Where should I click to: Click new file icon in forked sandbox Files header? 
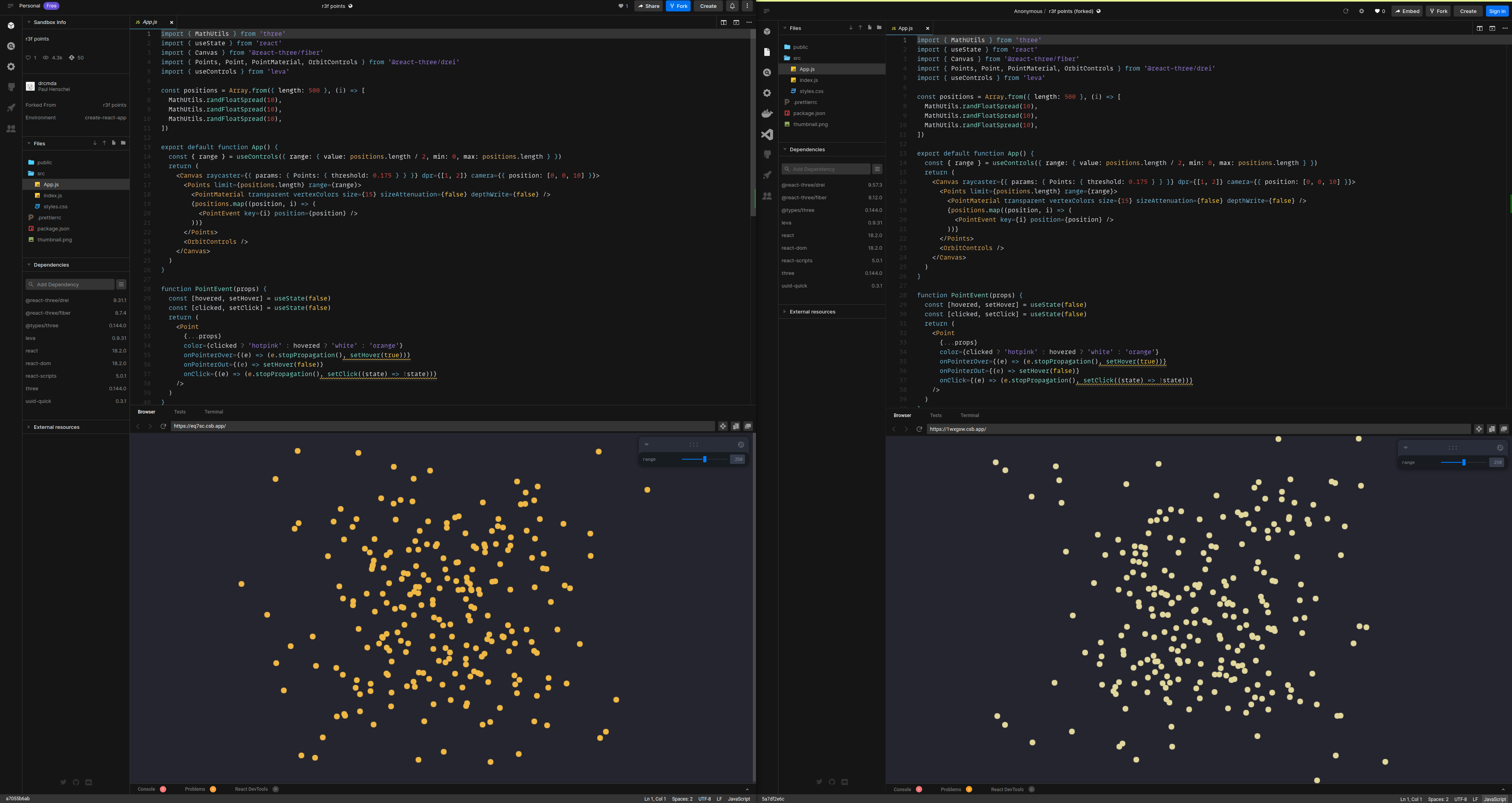[x=869, y=28]
